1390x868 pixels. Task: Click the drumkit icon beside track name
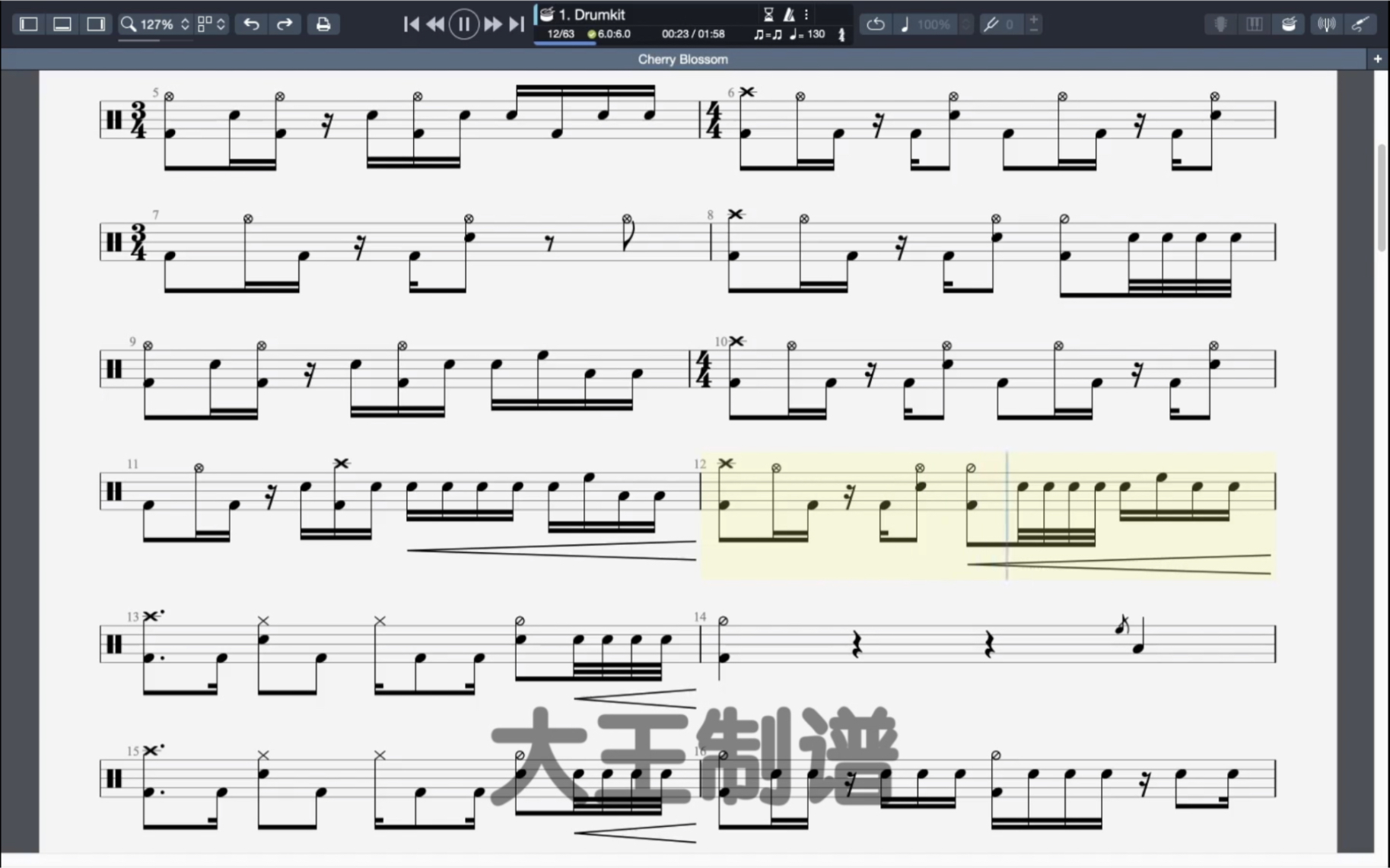[x=546, y=14]
